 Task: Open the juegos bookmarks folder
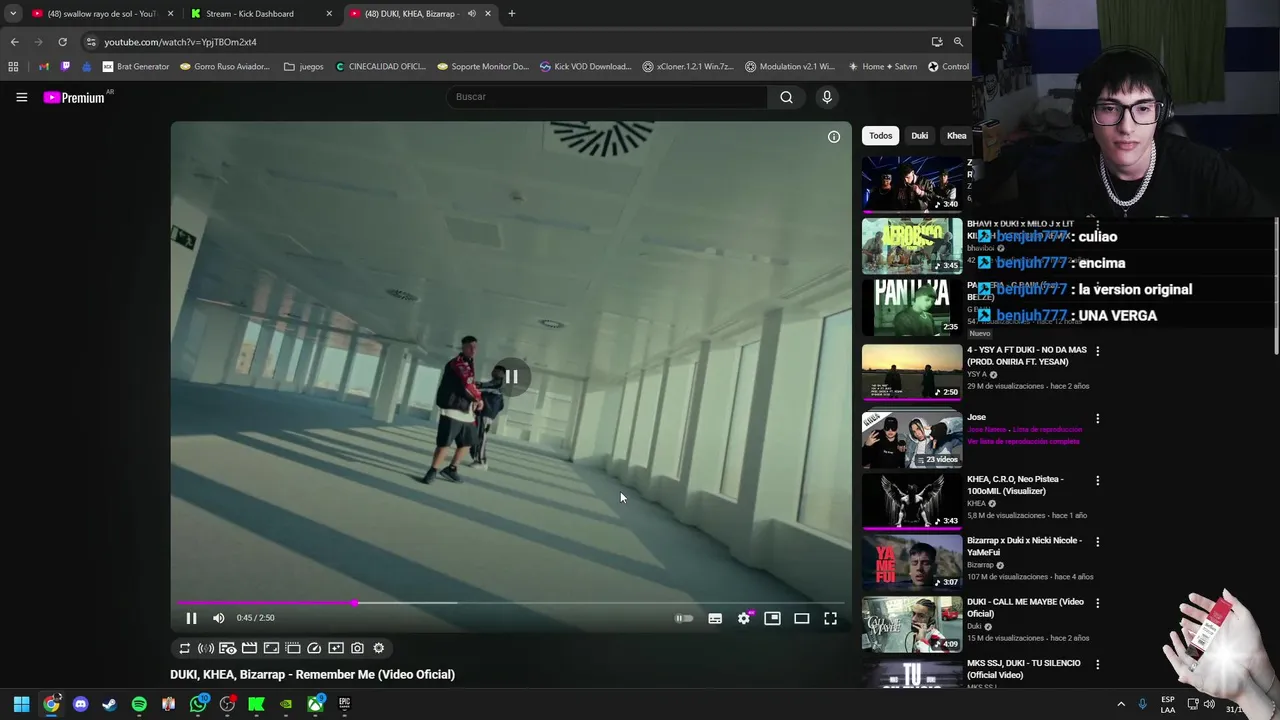point(304,67)
